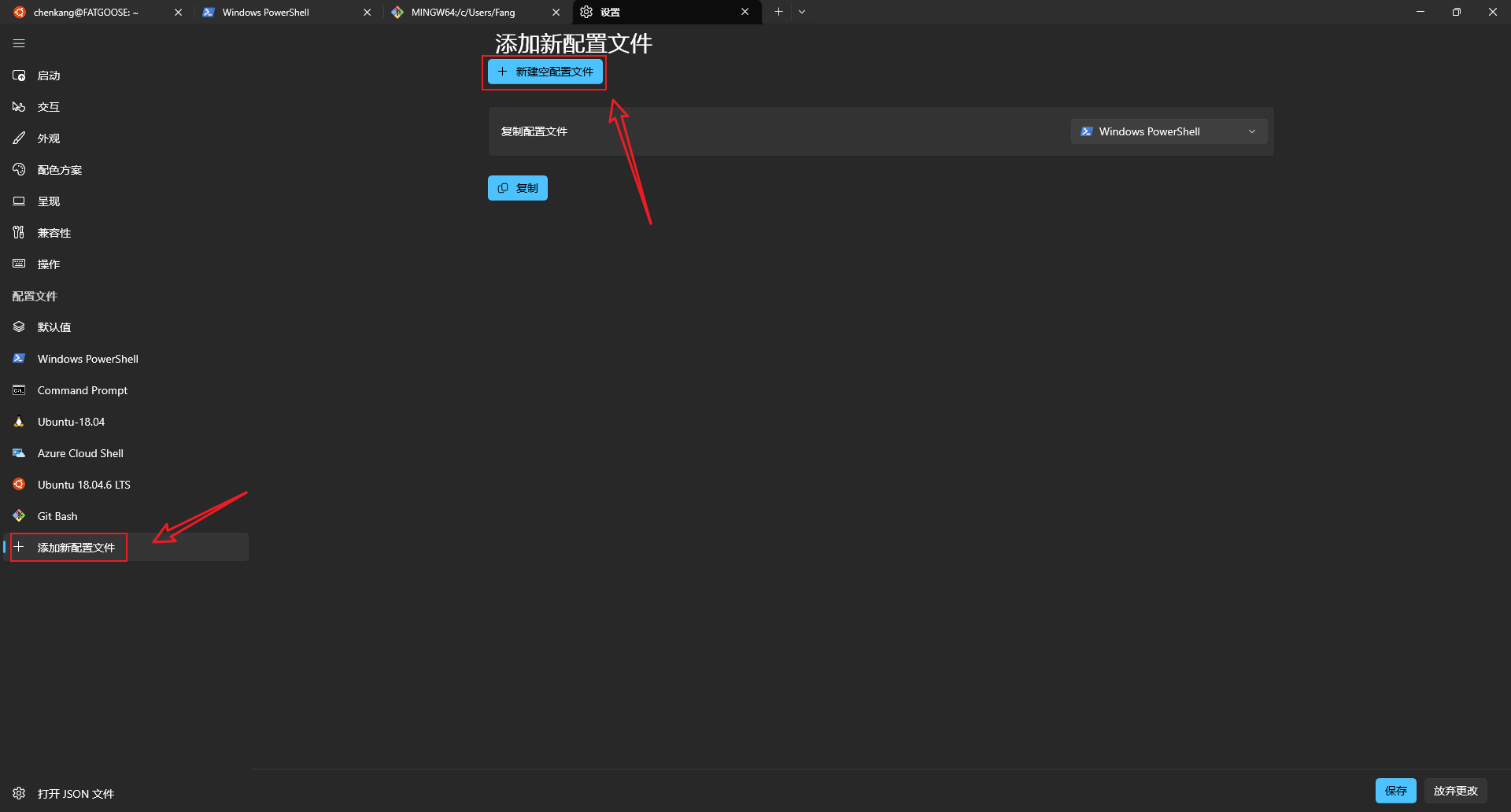Image resolution: width=1511 pixels, height=812 pixels.
Task: Click the 新建空配置文件 button
Action: tap(545, 72)
